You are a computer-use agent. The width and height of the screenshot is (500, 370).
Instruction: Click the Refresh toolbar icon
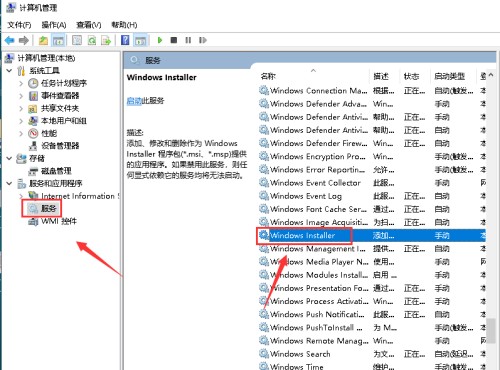point(92,41)
